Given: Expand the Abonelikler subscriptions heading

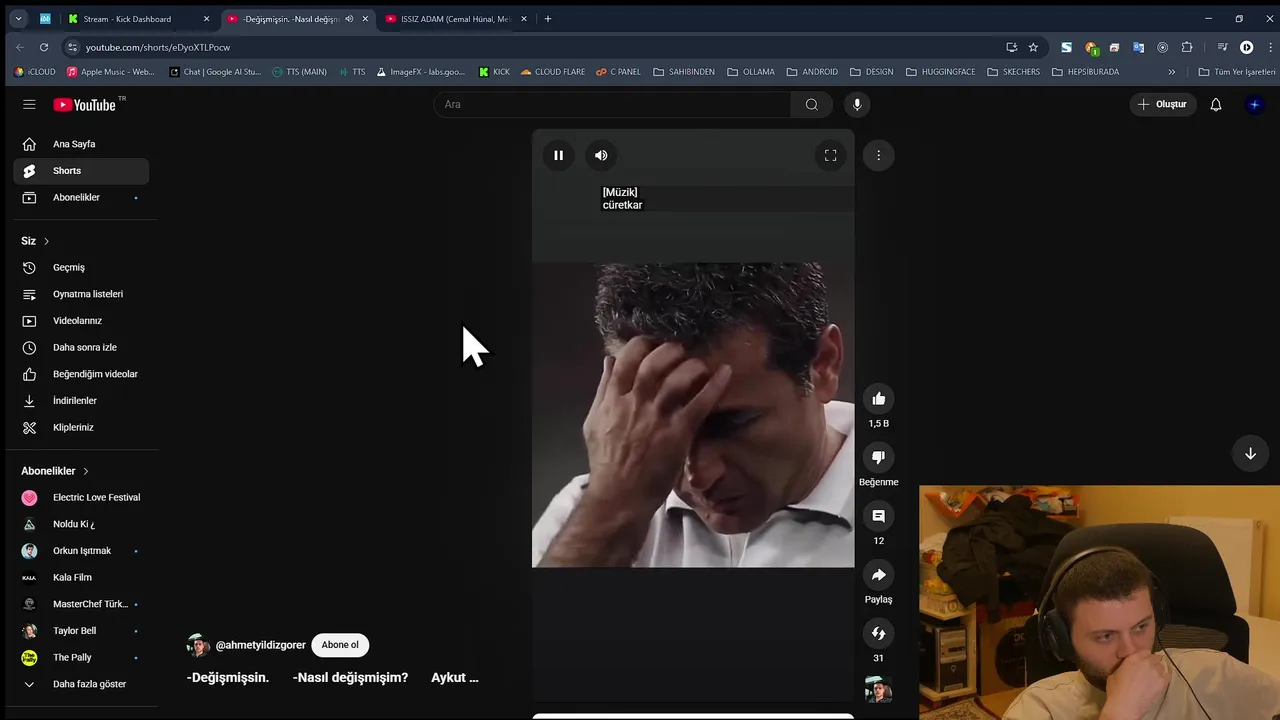Looking at the screenshot, I should tap(55, 471).
